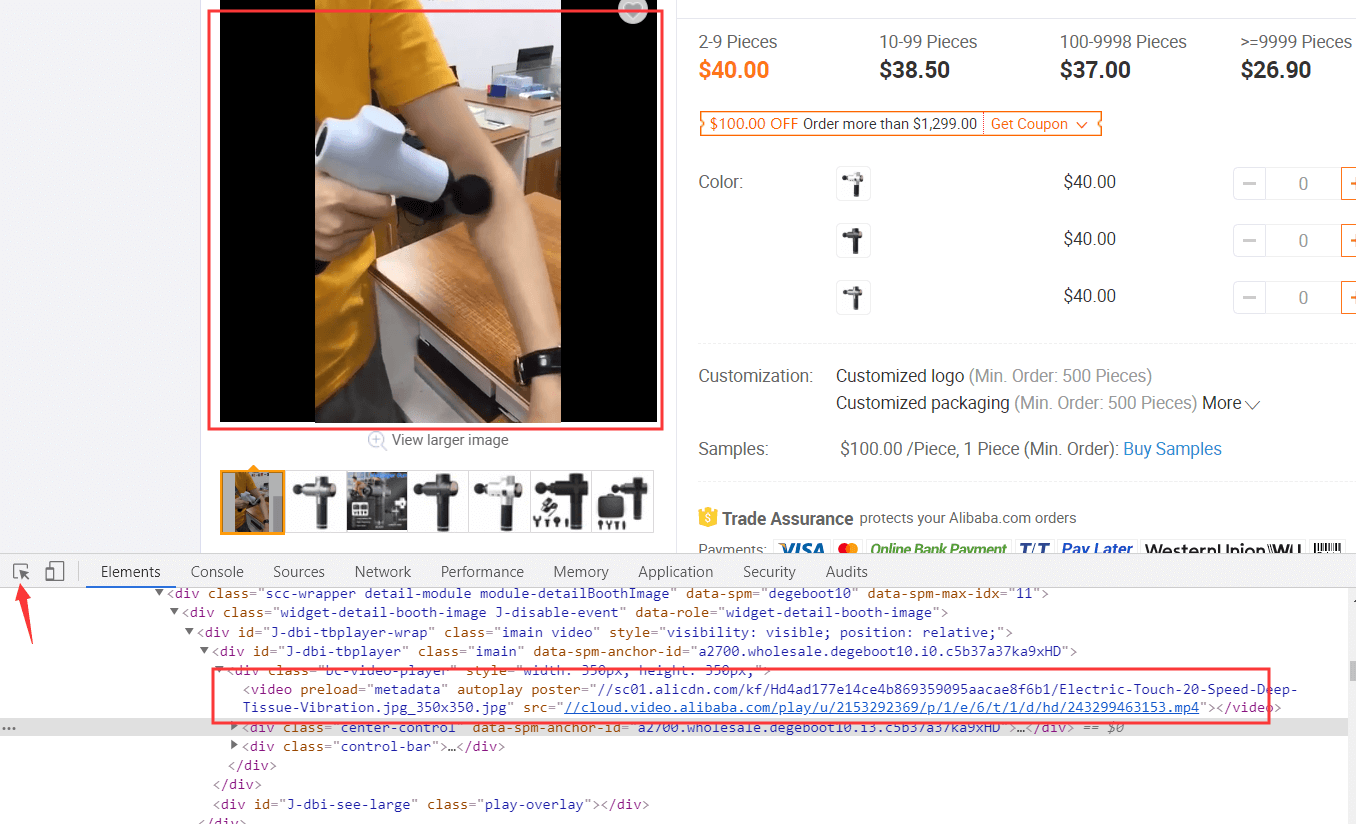Open the Network tab
Viewport: 1356px width, 824px height.
coord(383,572)
